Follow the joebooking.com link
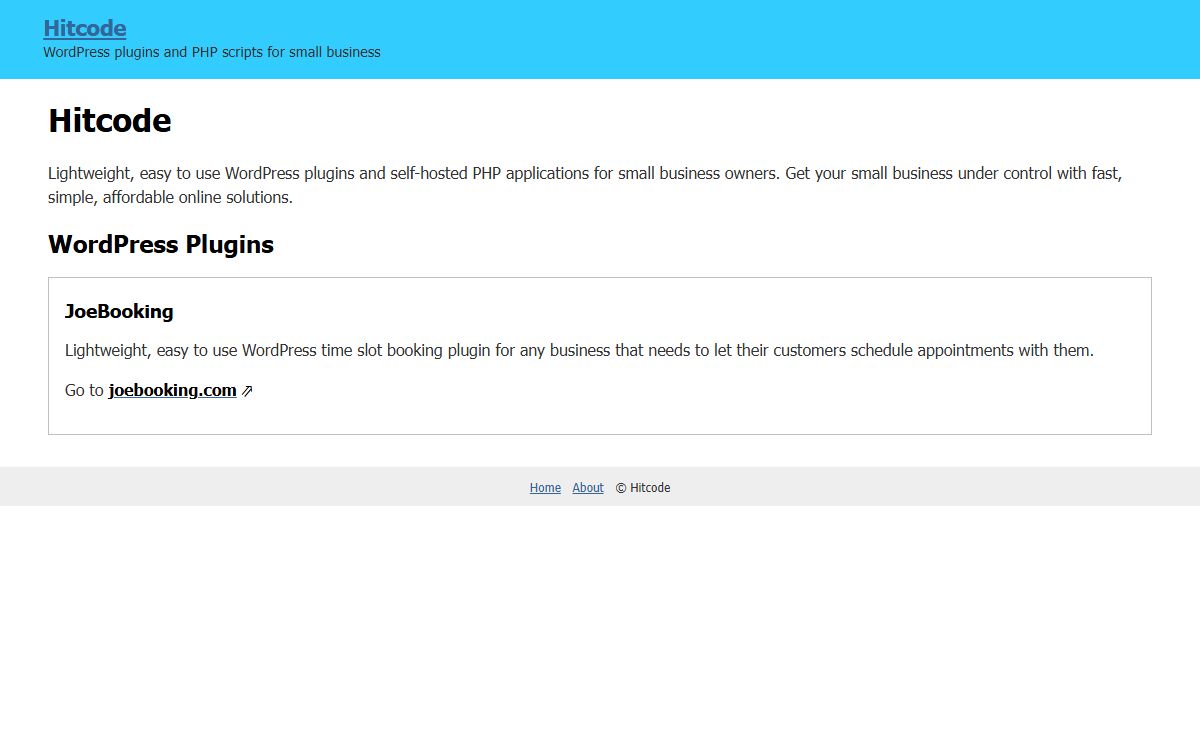This screenshot has height=740, width=1200. click(172, 390)
